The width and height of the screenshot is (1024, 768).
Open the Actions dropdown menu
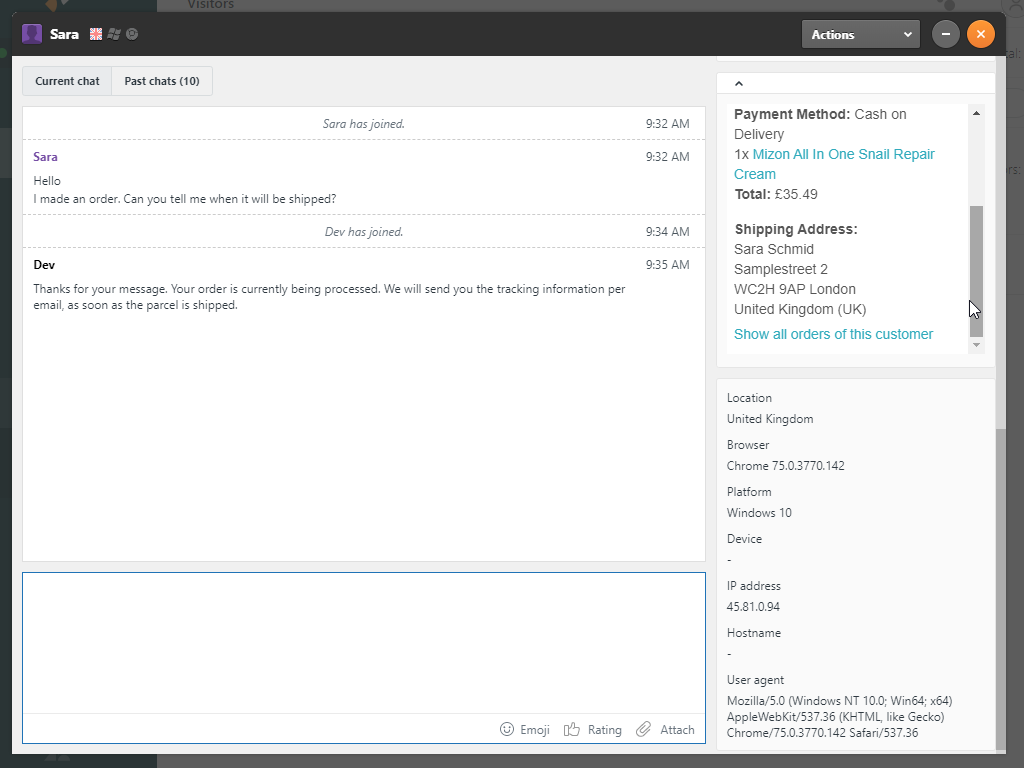click(860, 34)
